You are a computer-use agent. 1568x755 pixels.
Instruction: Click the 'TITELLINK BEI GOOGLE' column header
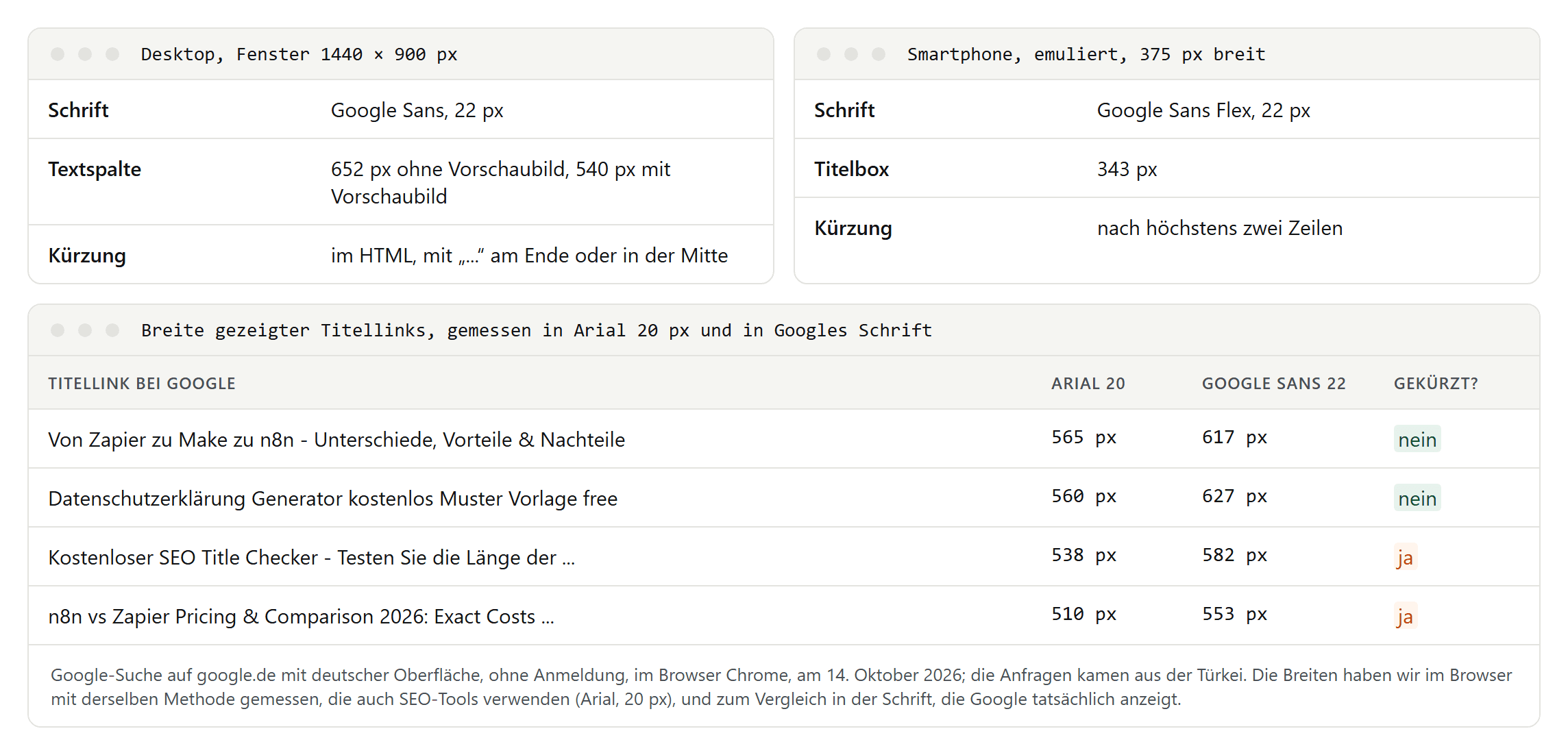point(142,384)
